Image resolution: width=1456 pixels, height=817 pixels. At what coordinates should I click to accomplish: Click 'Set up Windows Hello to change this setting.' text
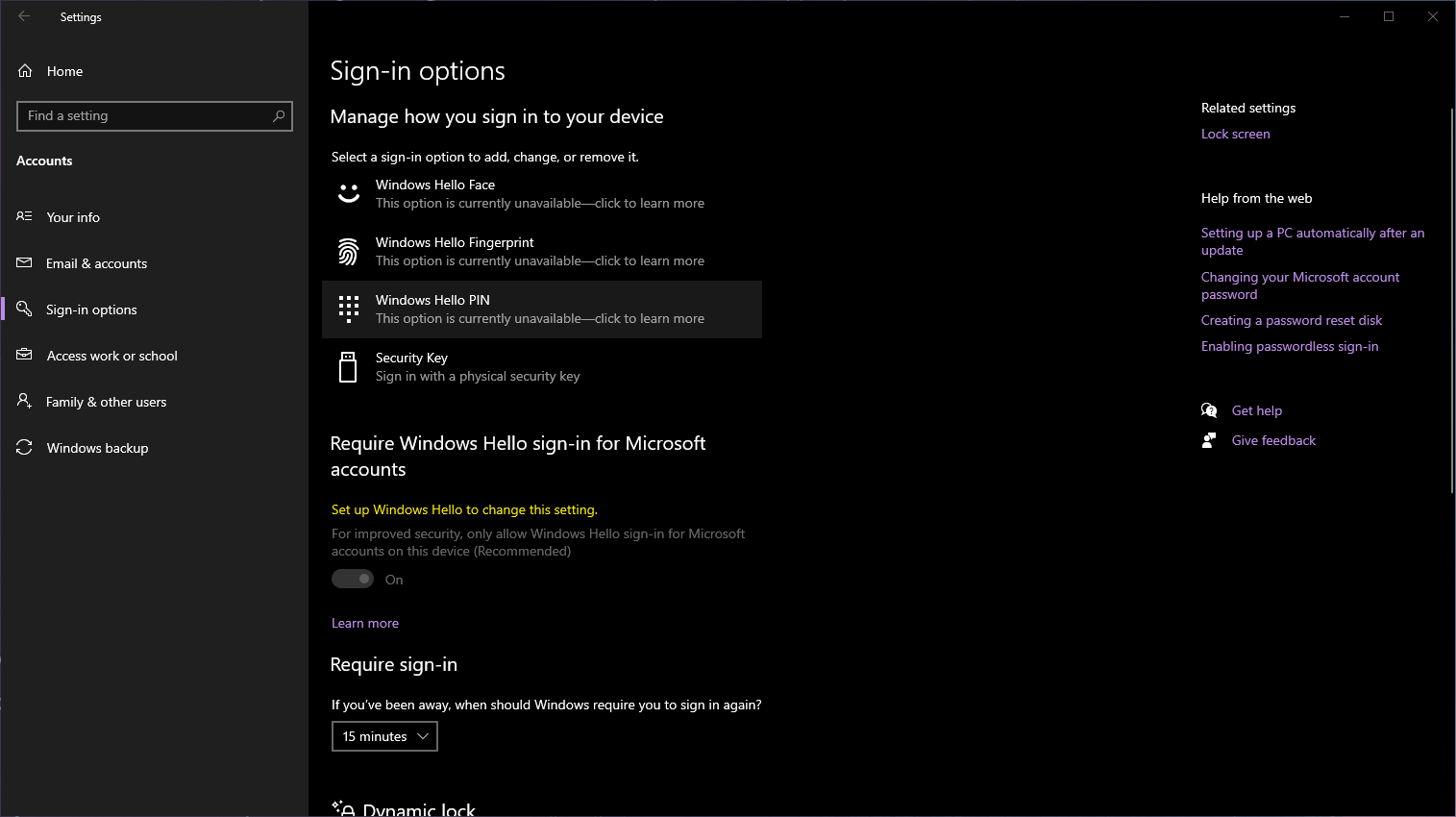[x=464, y=509]
